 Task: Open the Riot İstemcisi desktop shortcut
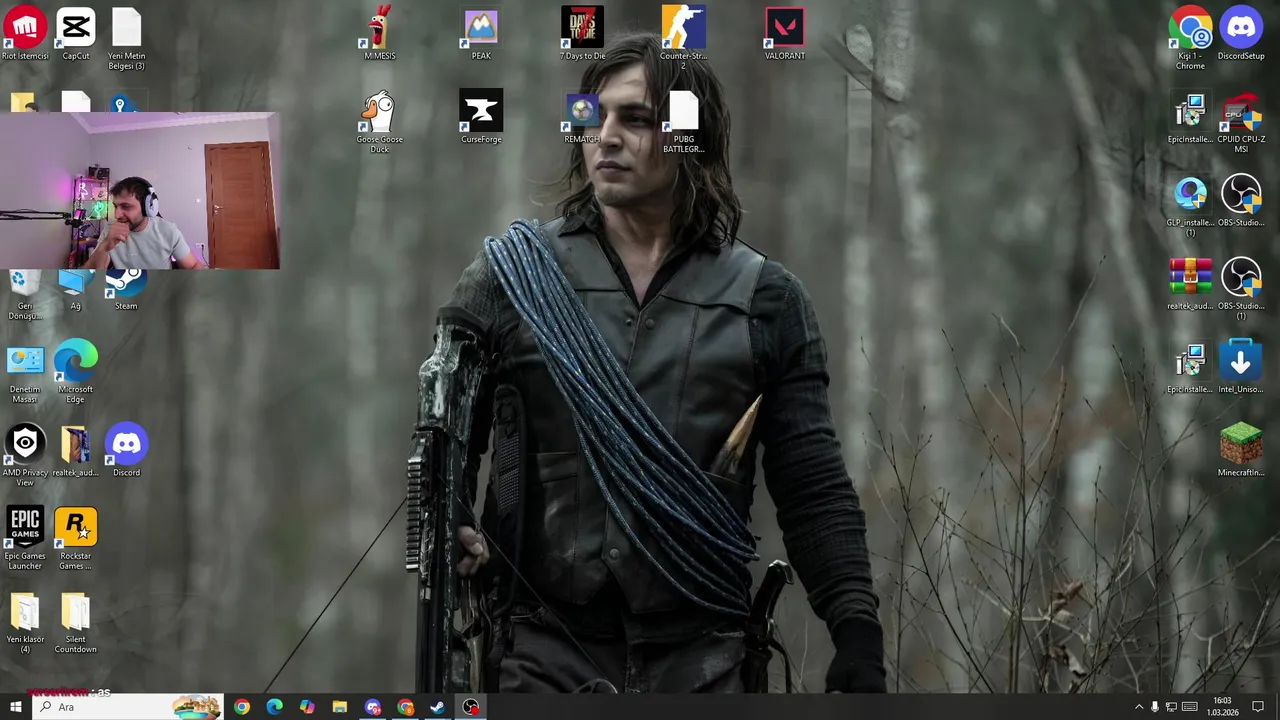coord(25,33)
